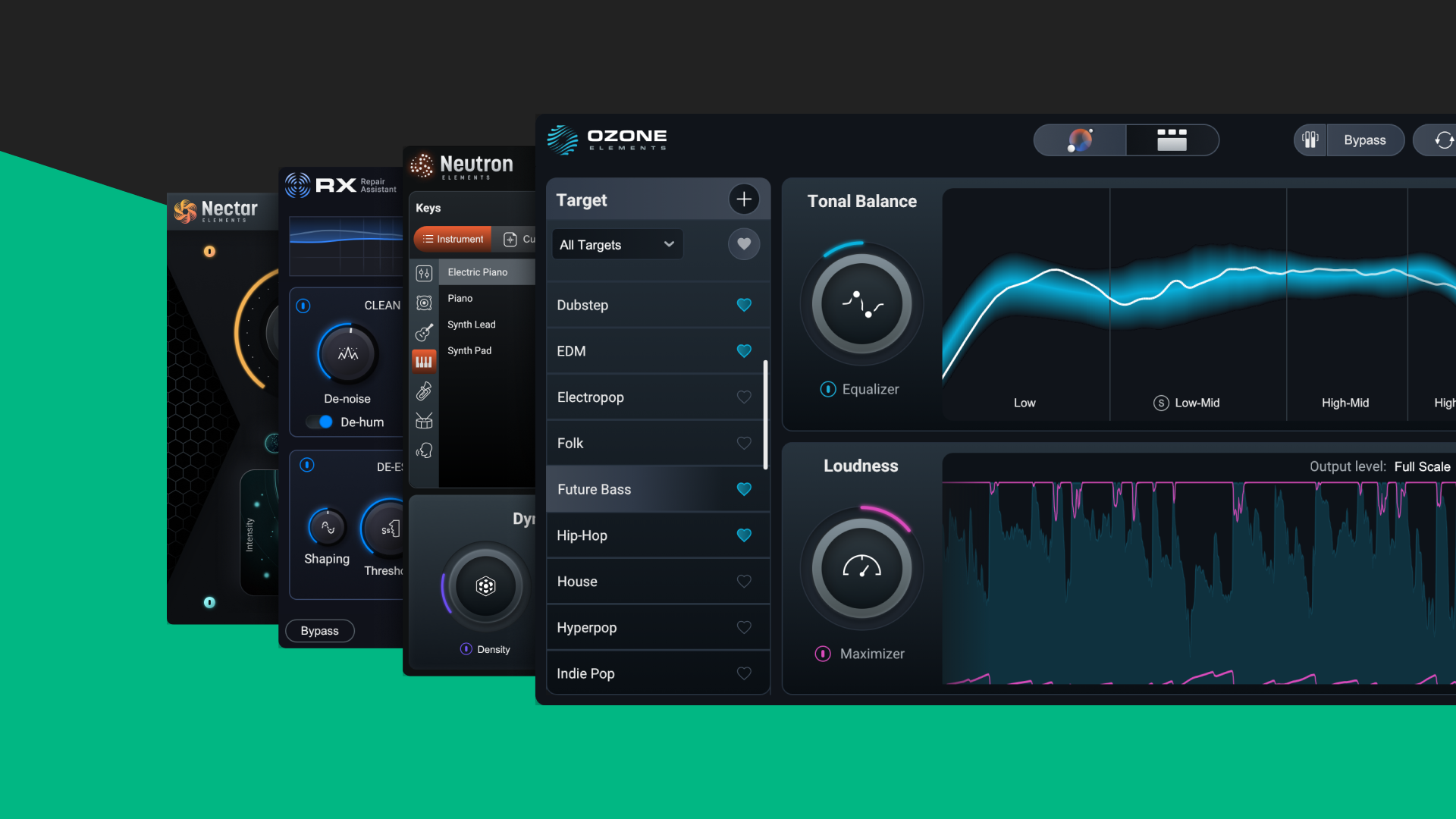Add a new target with the plus button
The height and width of the screenshot is (819, 1456).
click(744, 199)
